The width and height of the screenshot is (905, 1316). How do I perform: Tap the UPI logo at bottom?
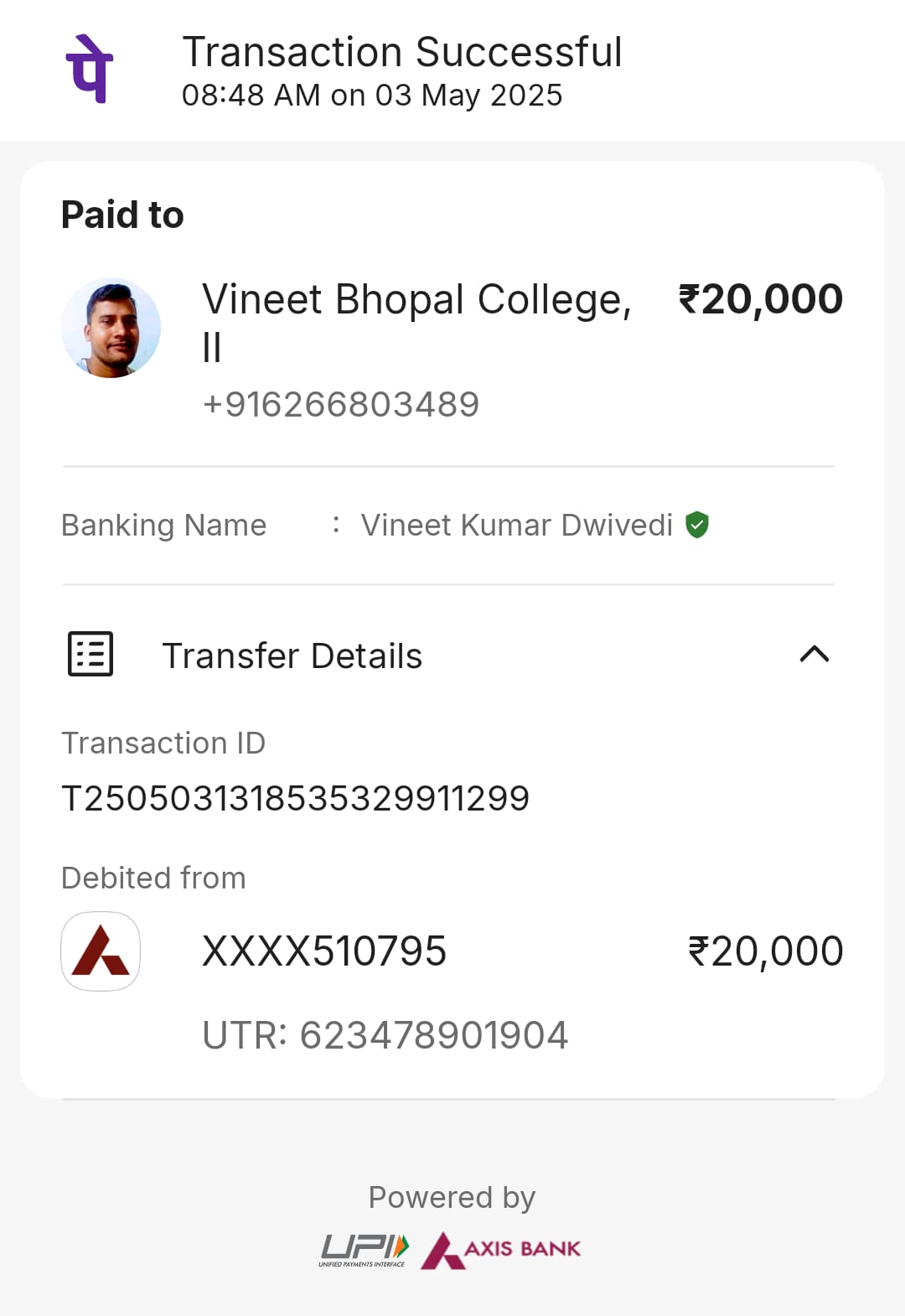(365, 1250)
